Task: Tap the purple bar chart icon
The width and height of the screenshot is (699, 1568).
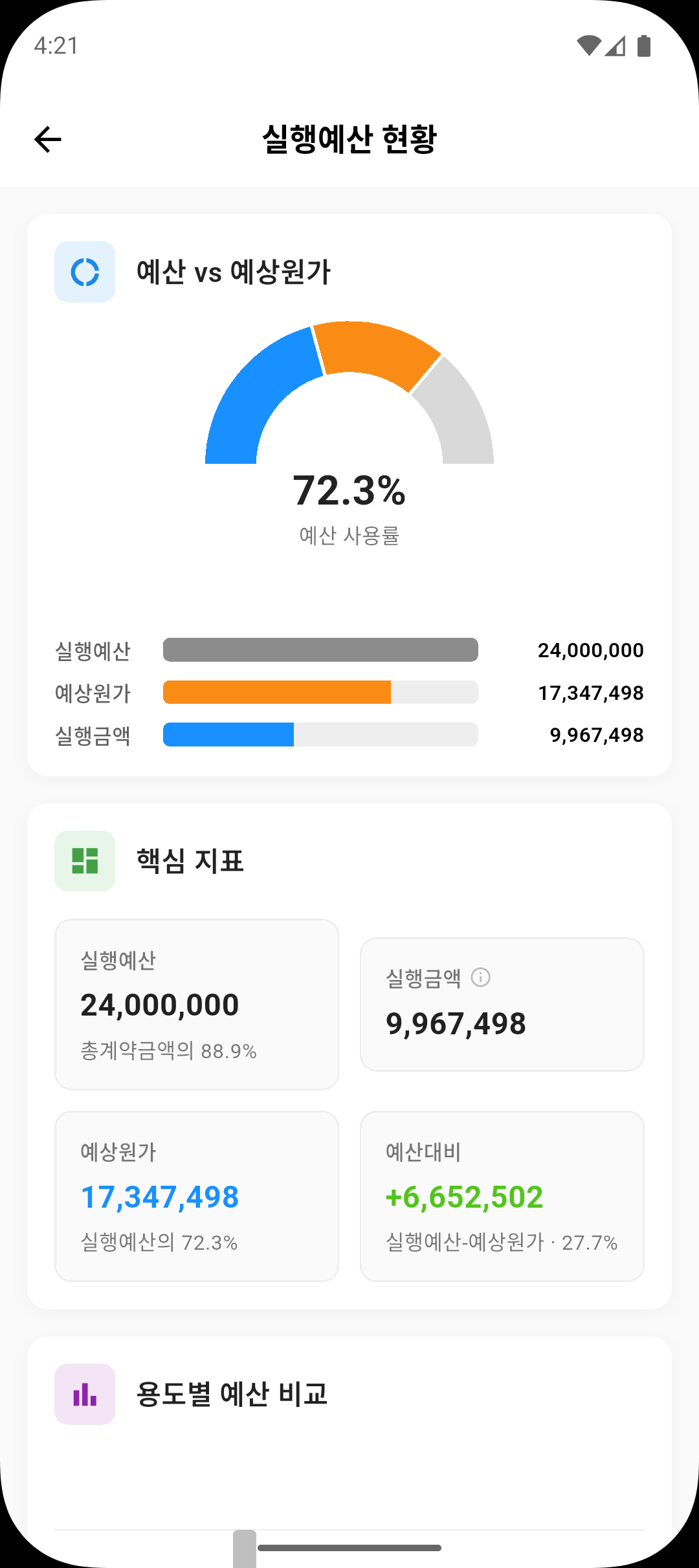Action: (85, 1394)
